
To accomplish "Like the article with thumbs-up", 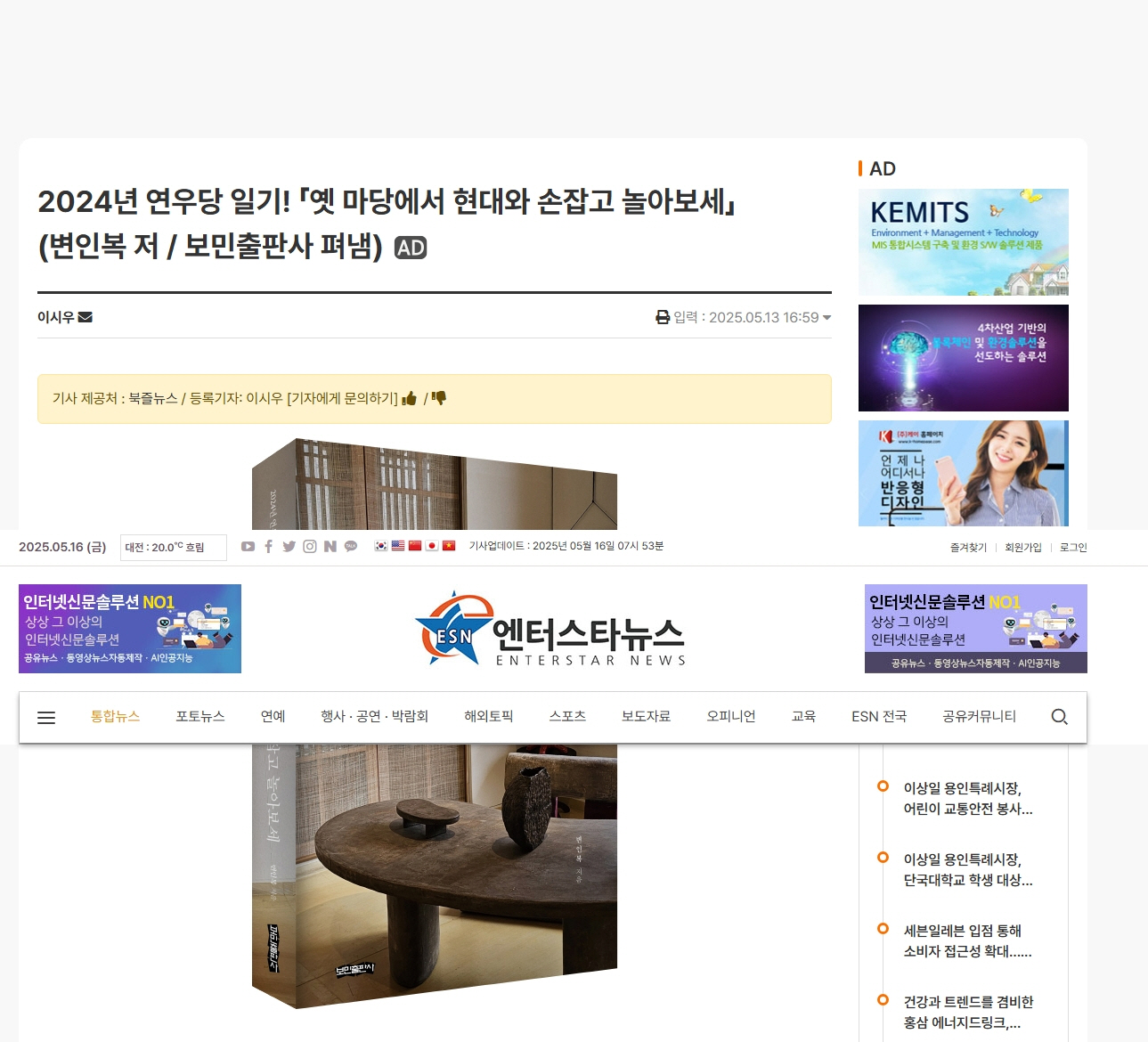I will tap(409, 399).
